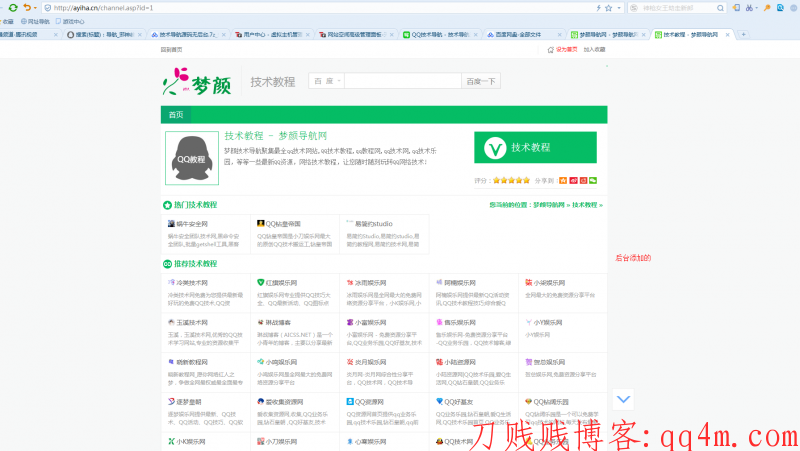Click the browser search box at top right
The width and height of the screenshot is (800, 451).
click(677, 8)
